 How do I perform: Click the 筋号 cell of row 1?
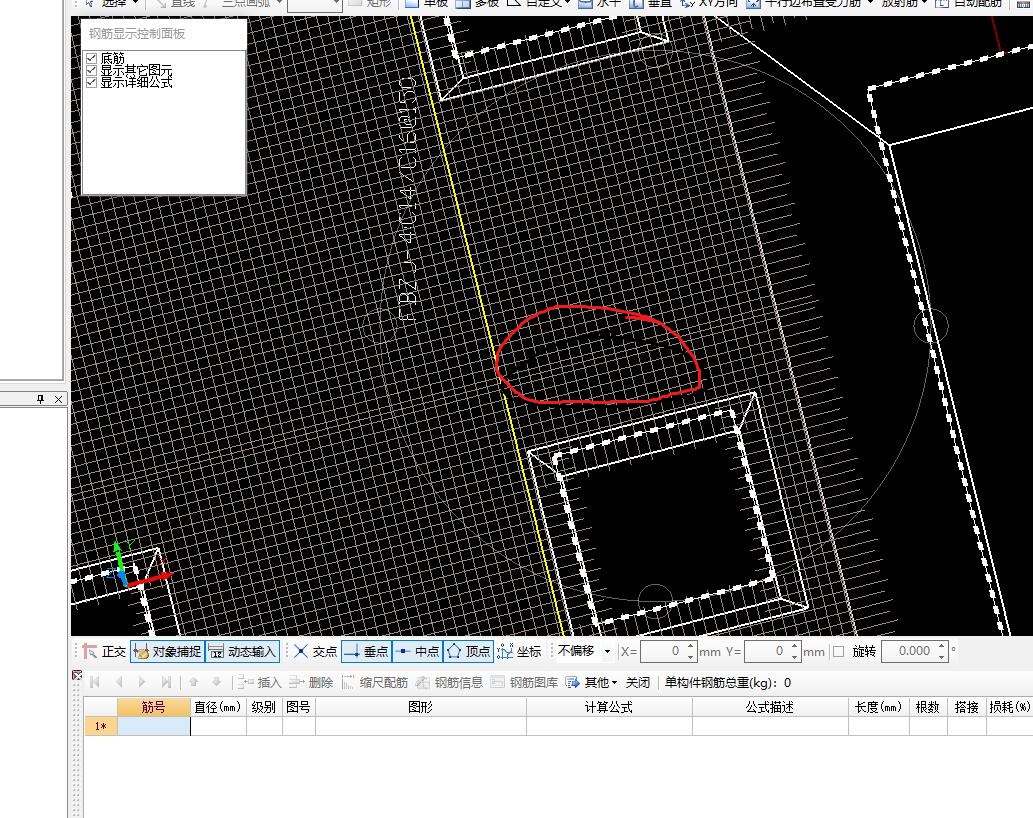click(x=154, y=726)
